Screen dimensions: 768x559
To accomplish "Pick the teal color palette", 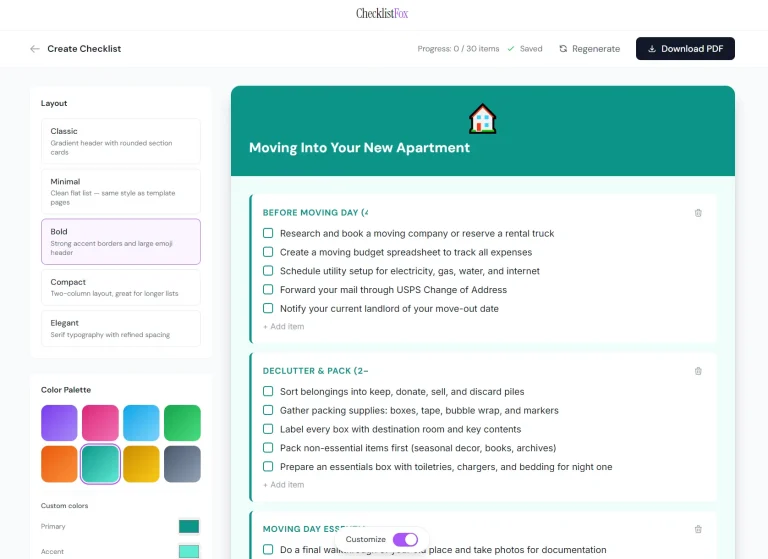I will click(100, 464).
